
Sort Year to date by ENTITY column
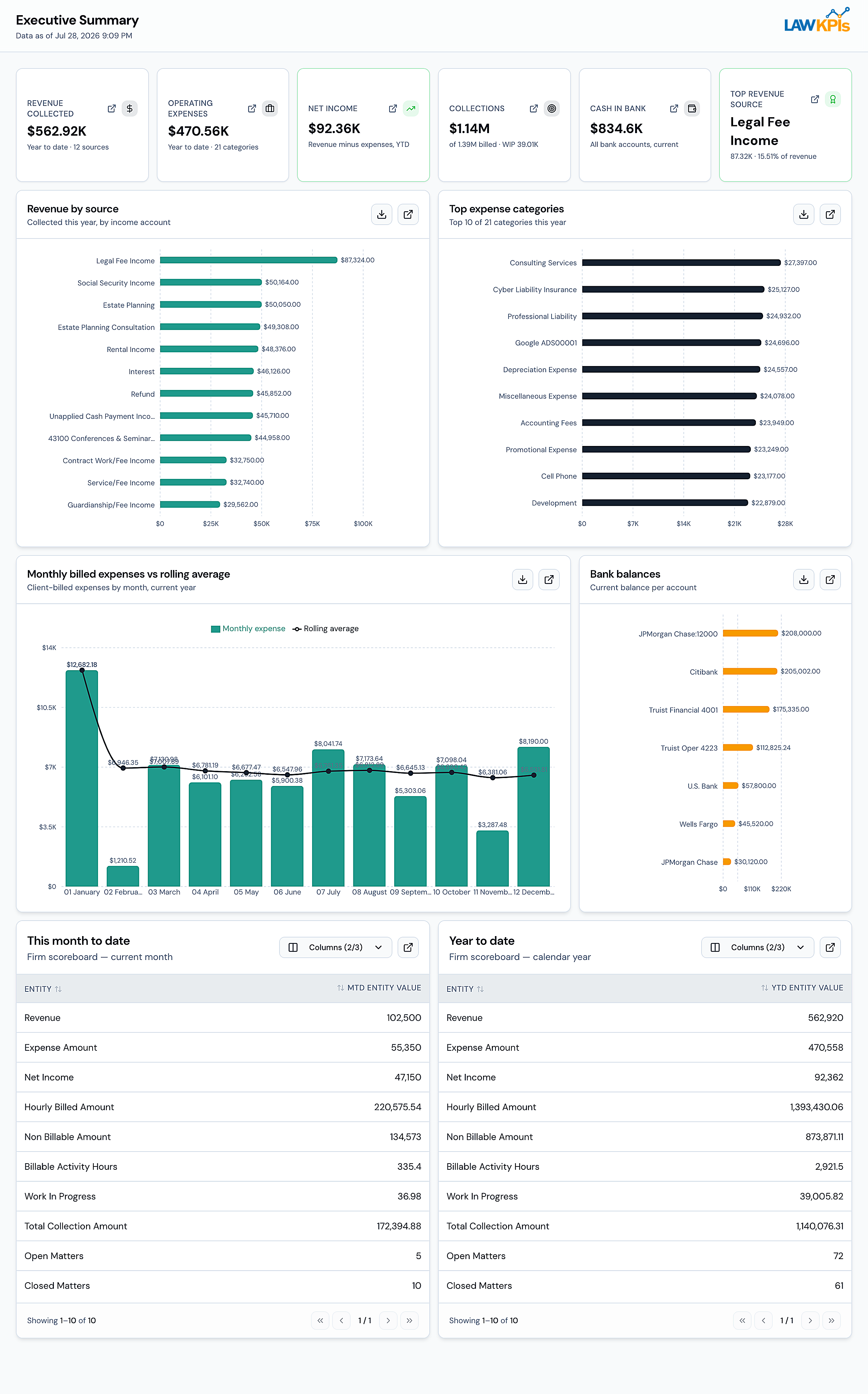[x=465, y=989]
